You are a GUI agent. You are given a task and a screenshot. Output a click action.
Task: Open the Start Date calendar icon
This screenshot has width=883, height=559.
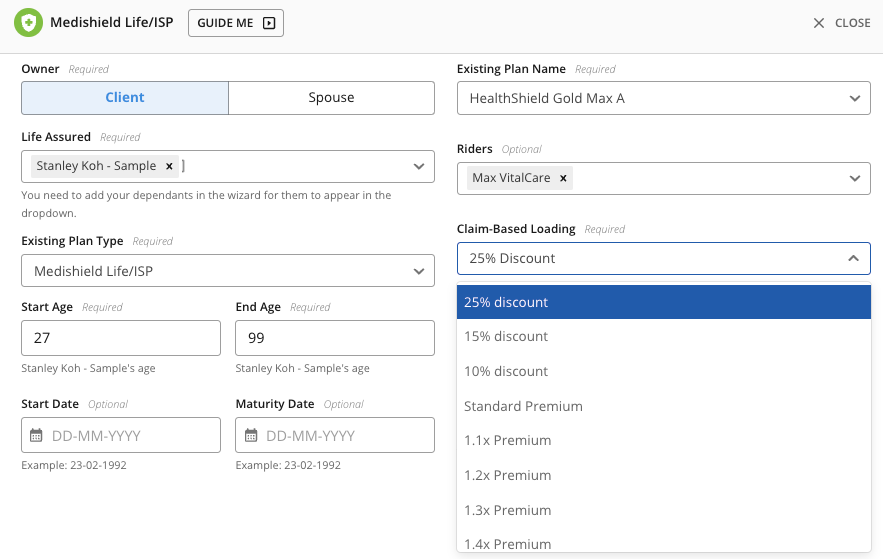(x=36, y=435)
